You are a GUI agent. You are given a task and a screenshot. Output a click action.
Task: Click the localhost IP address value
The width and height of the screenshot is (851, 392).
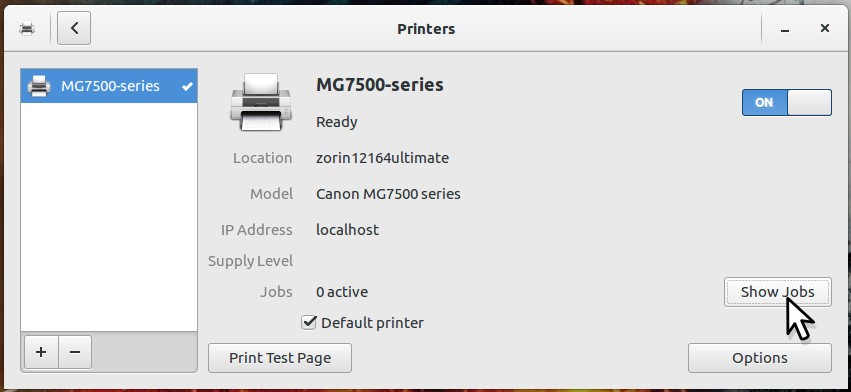point(347,230)
